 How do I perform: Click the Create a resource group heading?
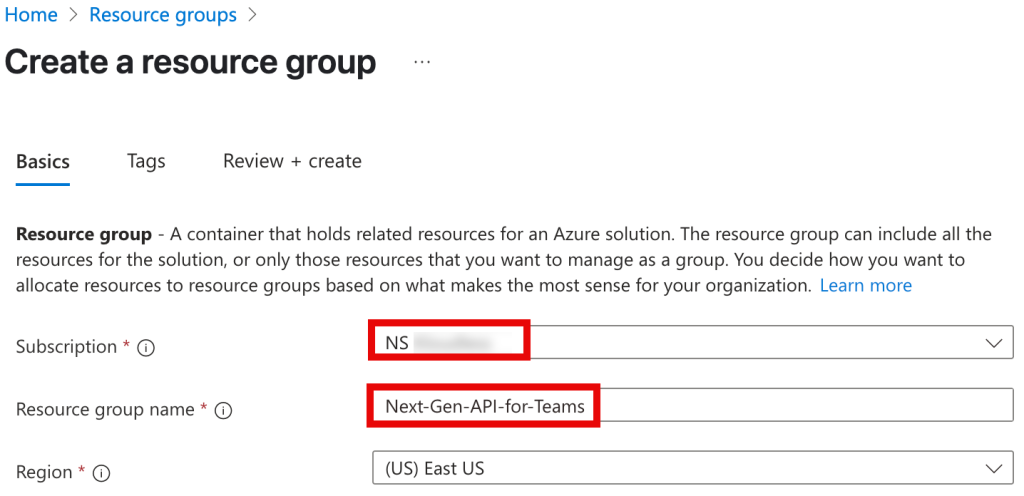[190, 62]
